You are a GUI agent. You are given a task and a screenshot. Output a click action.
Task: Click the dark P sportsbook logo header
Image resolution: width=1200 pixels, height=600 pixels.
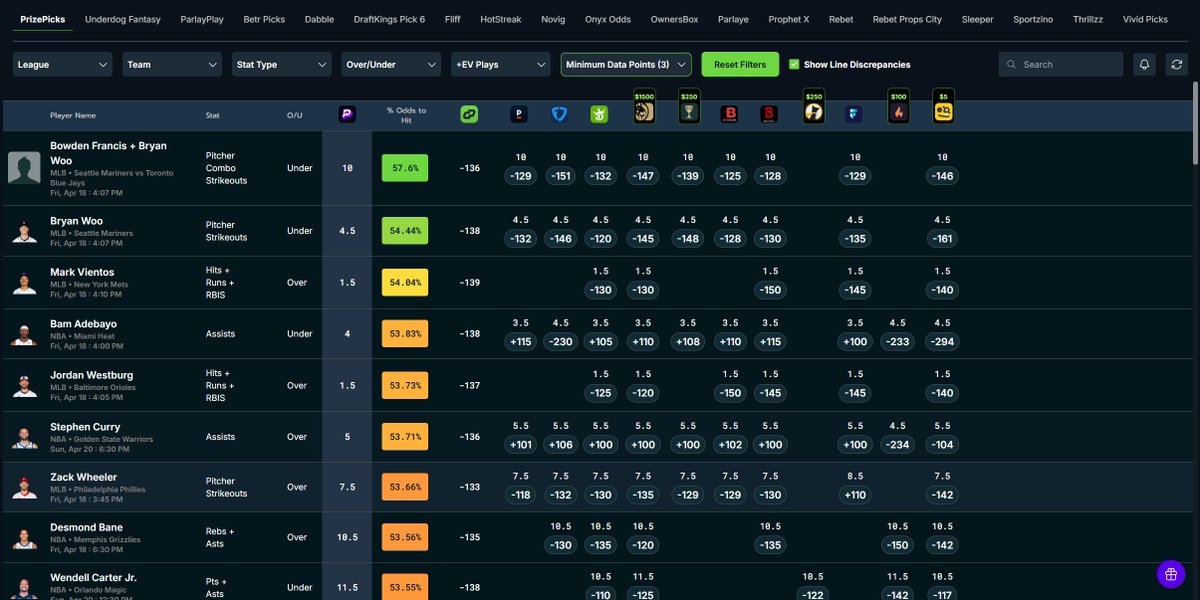519,115
